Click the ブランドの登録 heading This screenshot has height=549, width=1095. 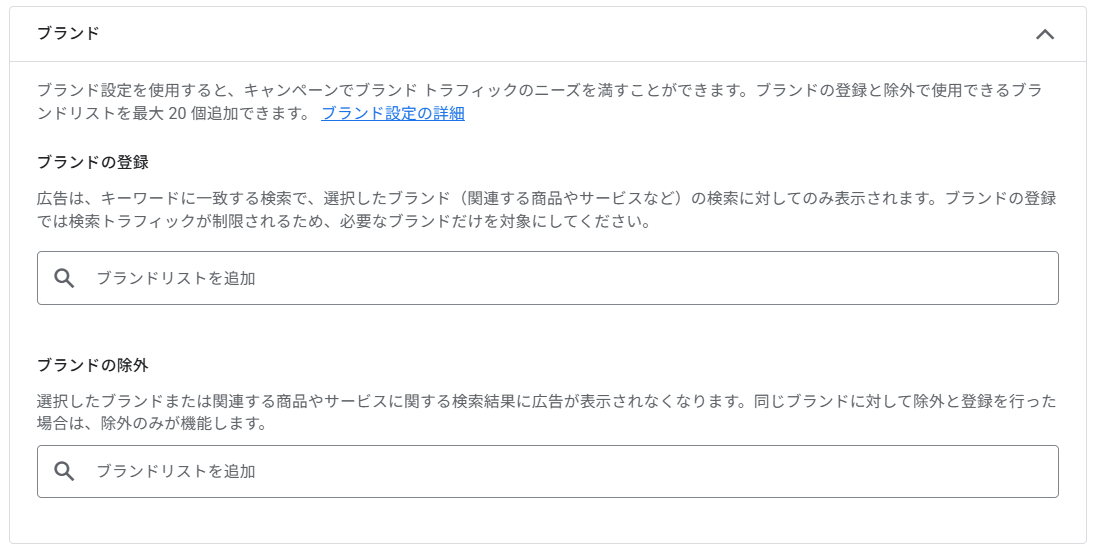(x=93, y=162)
